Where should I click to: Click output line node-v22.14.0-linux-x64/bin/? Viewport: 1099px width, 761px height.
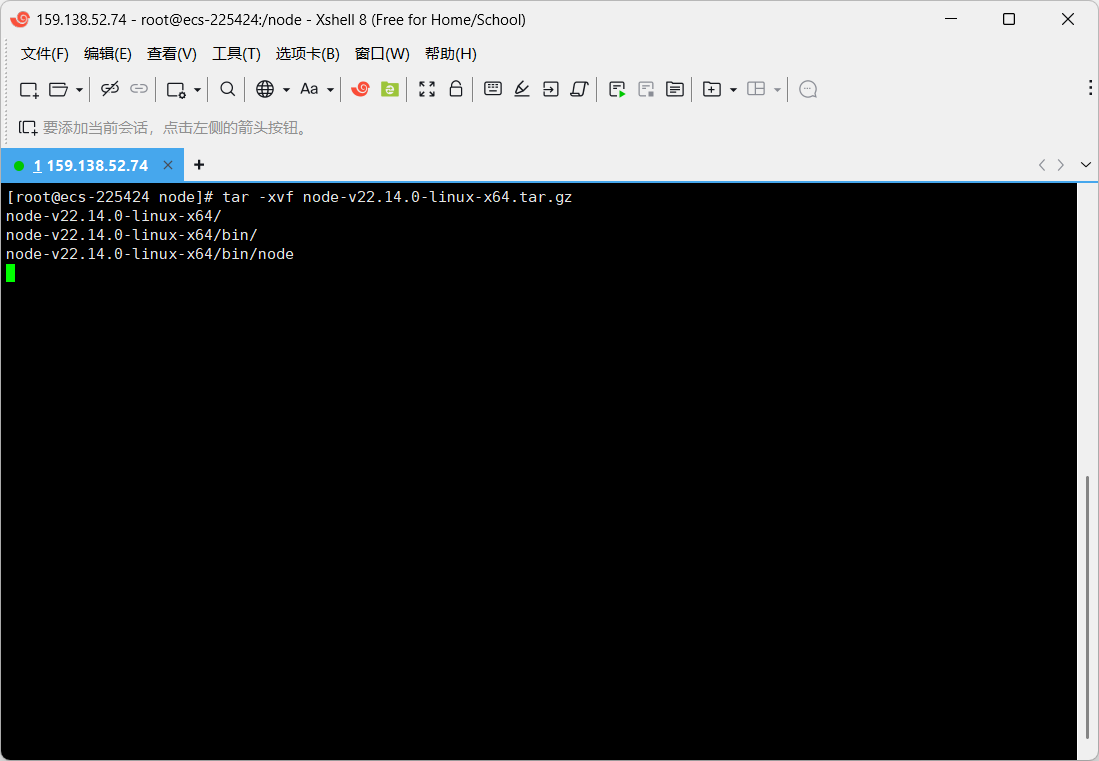click(132, 235)
